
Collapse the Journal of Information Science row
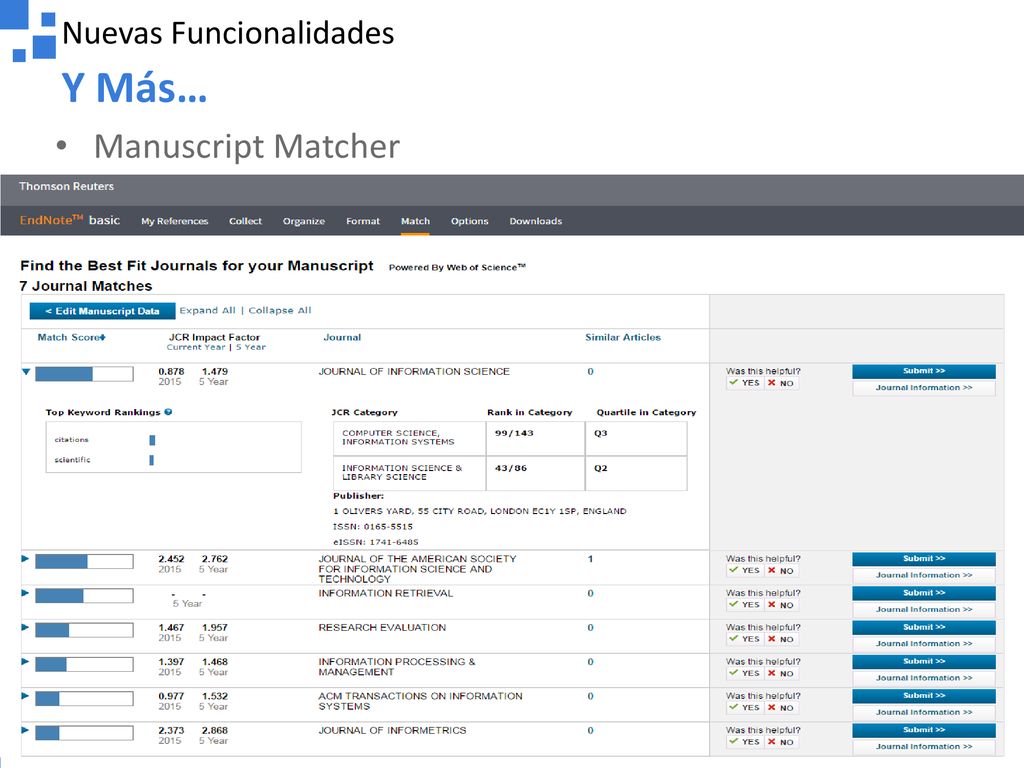26,372
